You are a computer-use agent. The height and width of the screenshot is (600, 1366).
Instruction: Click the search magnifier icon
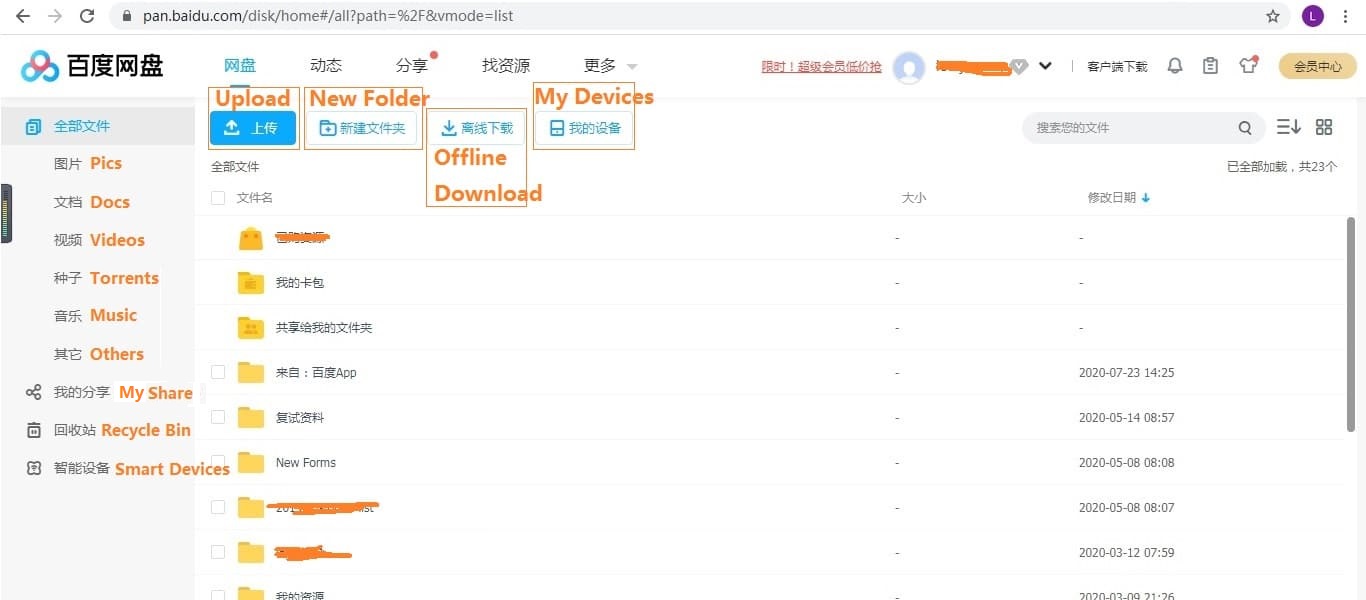(x=1245, y=128)
